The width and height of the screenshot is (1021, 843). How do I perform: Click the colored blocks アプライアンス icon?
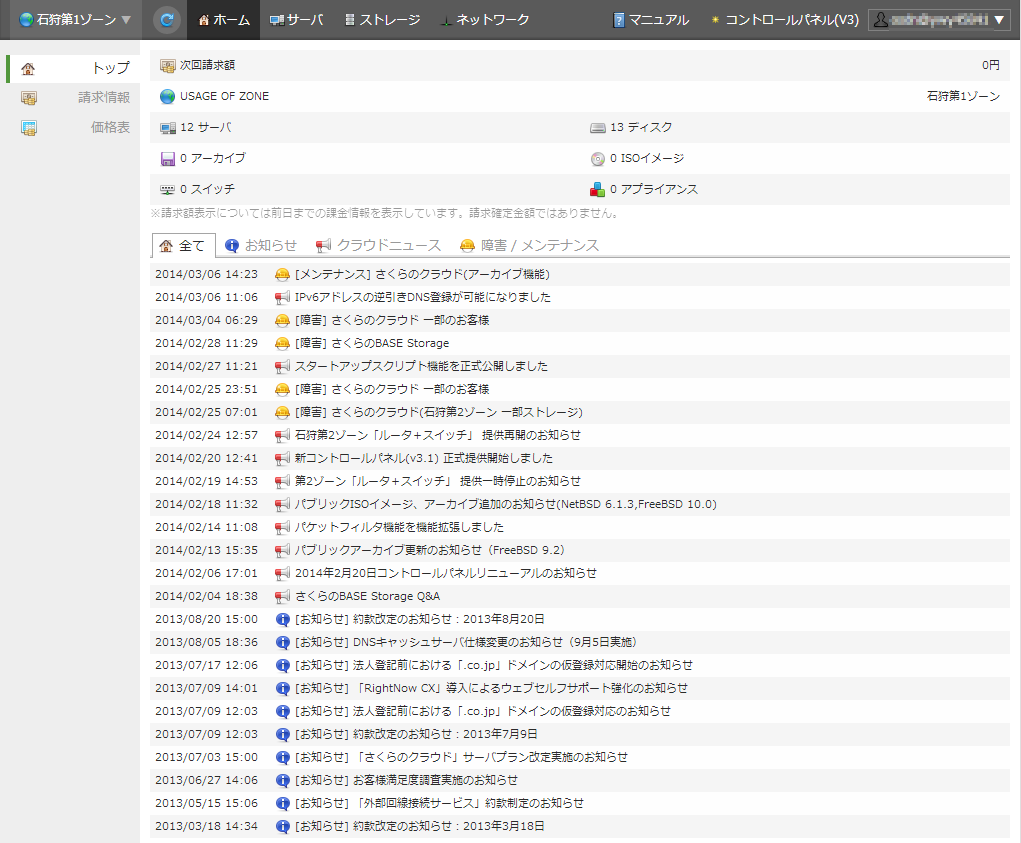(598, 189)
